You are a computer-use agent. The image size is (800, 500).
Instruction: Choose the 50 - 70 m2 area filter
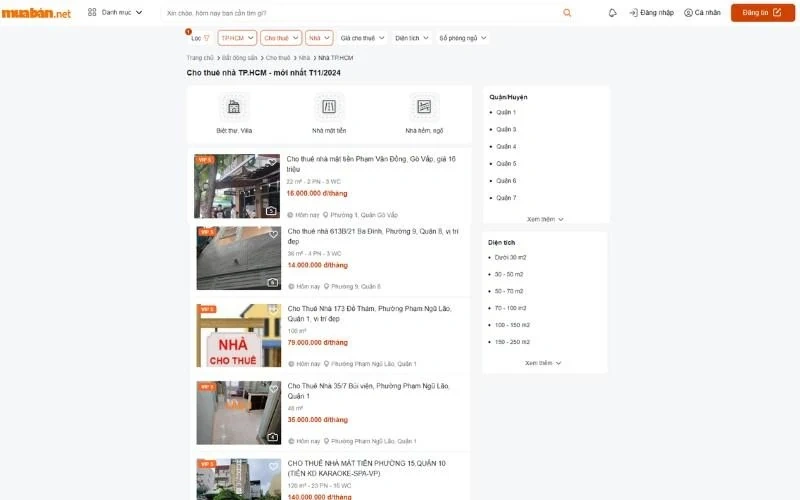(x=509, y=291)
